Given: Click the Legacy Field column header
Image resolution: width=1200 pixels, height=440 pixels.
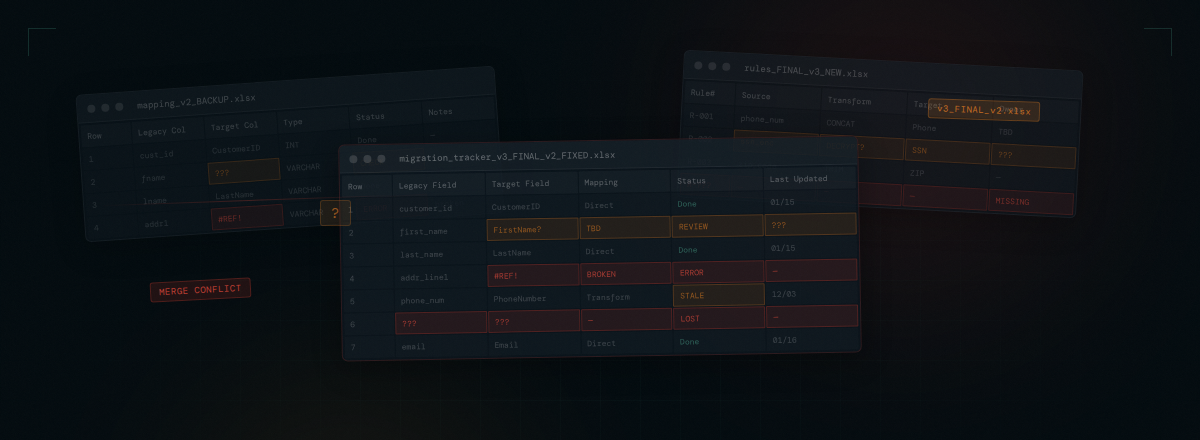Looking at the screenshot, I should 427,185.
